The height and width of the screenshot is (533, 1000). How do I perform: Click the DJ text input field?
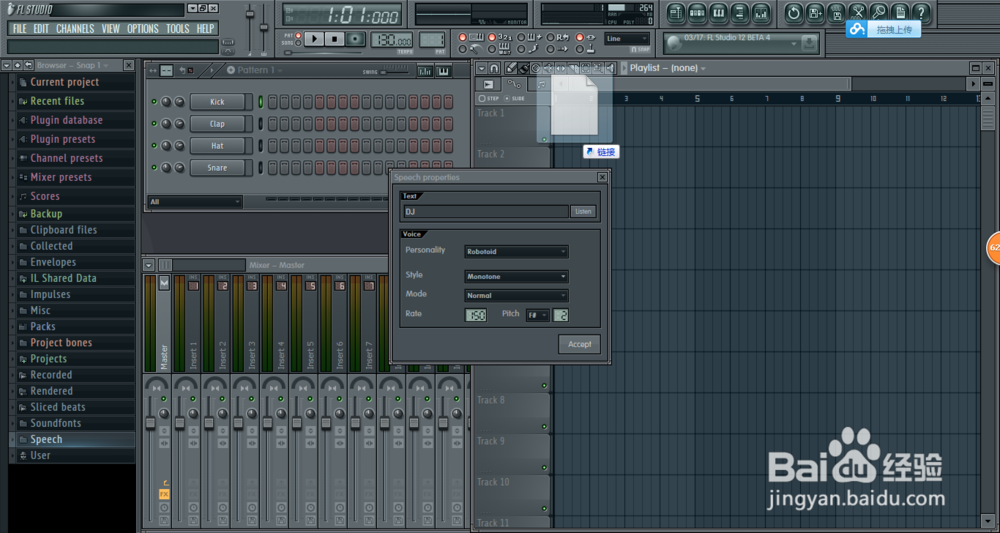(x=486, y=212)
